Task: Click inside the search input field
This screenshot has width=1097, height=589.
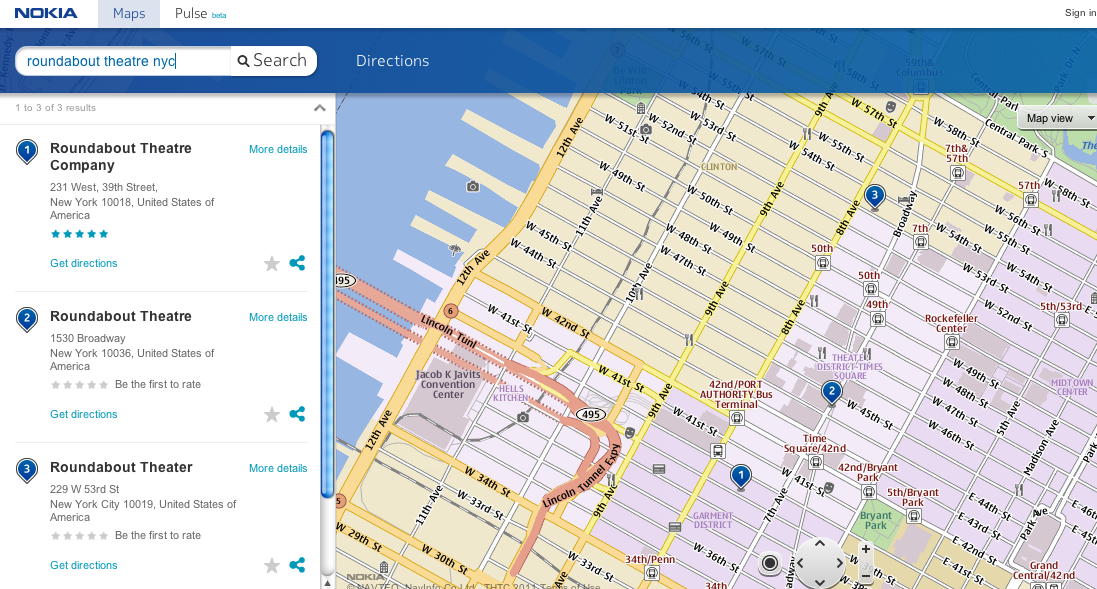Action: coord(120,61)
